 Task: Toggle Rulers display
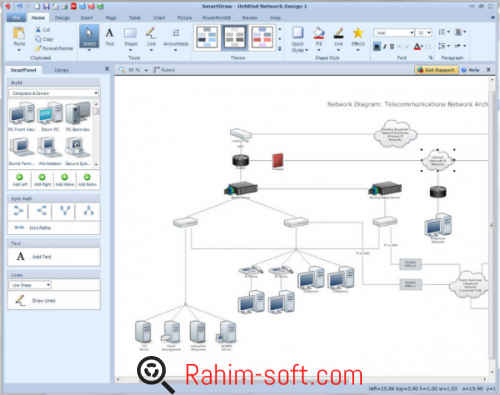point(164,70)
